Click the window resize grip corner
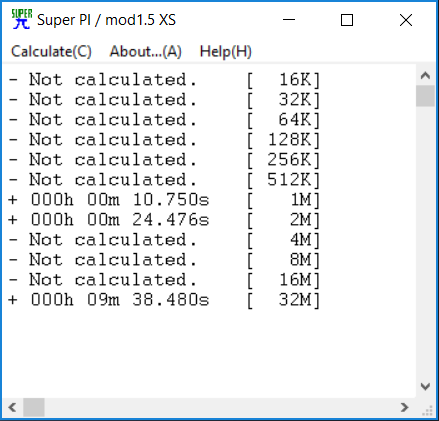Viewport: 439px width, 421px height. [x=427, y=409]
